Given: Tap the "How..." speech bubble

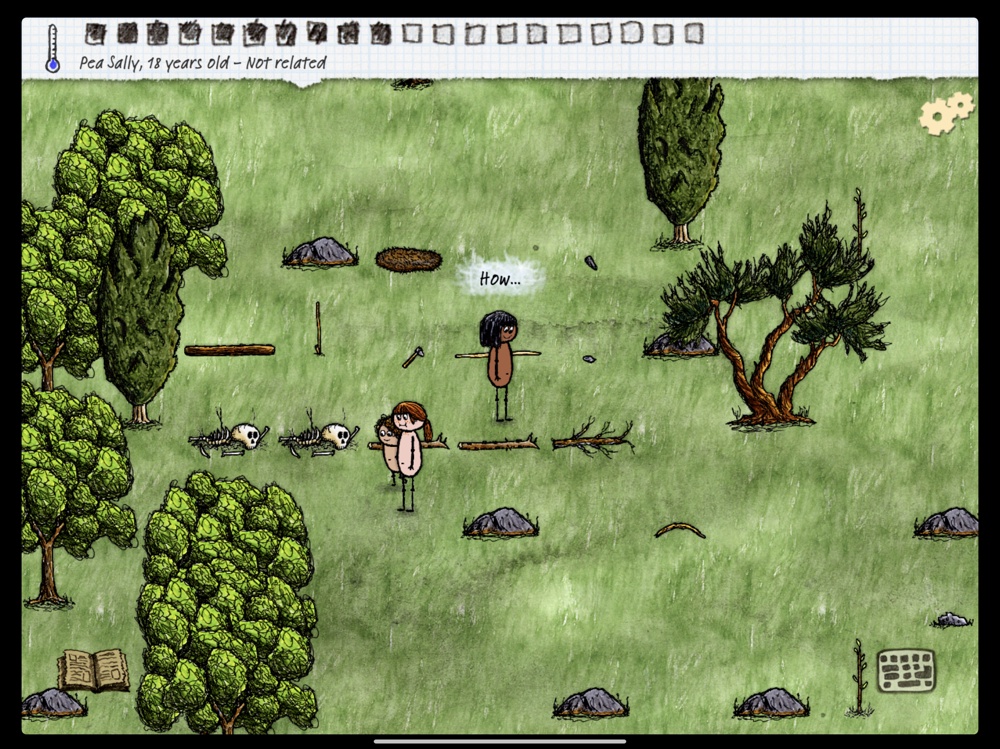Looking at the screenshot, I should pos(500,279).
